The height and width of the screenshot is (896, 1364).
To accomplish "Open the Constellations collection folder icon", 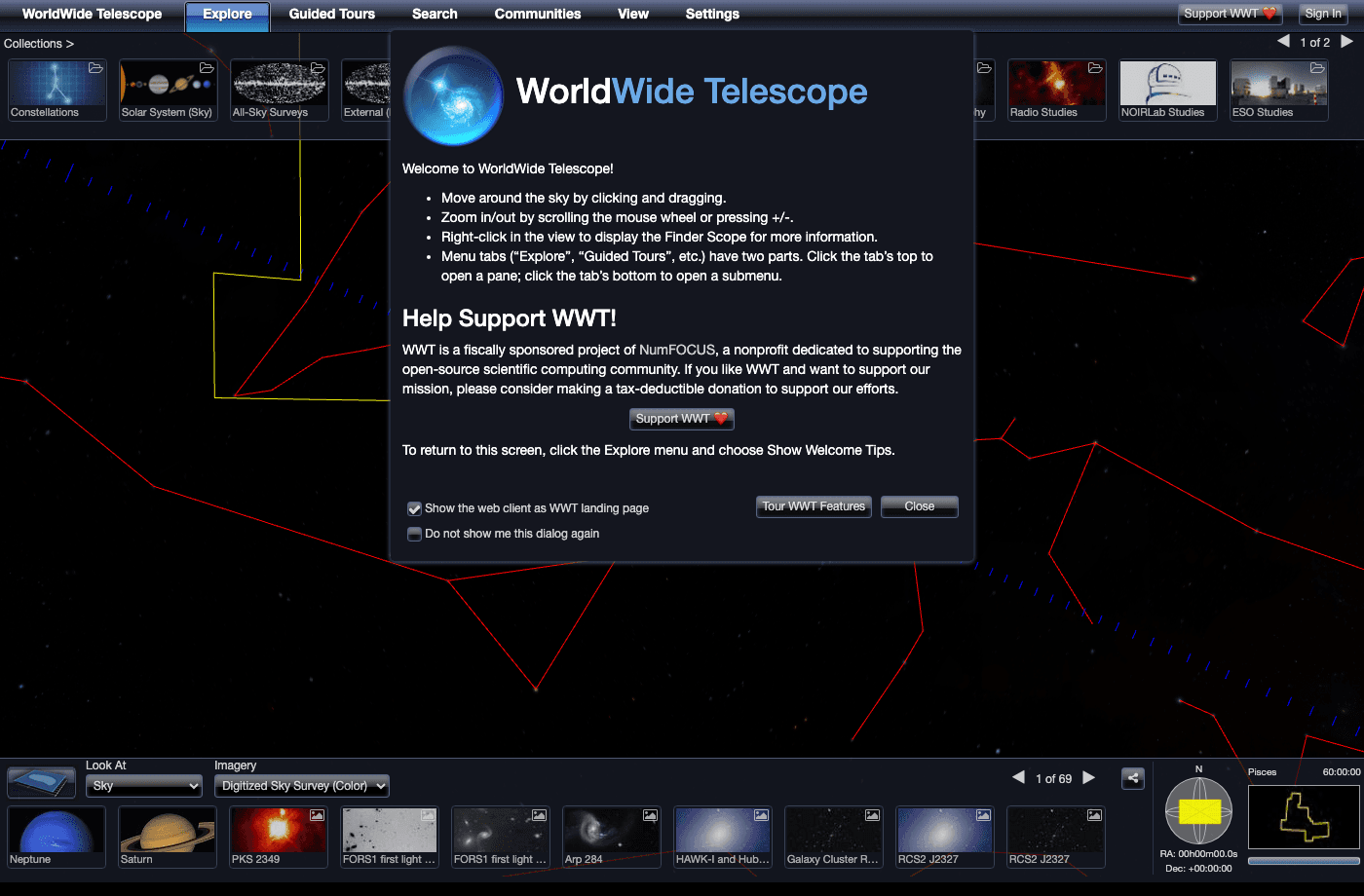I will point(95,68).
